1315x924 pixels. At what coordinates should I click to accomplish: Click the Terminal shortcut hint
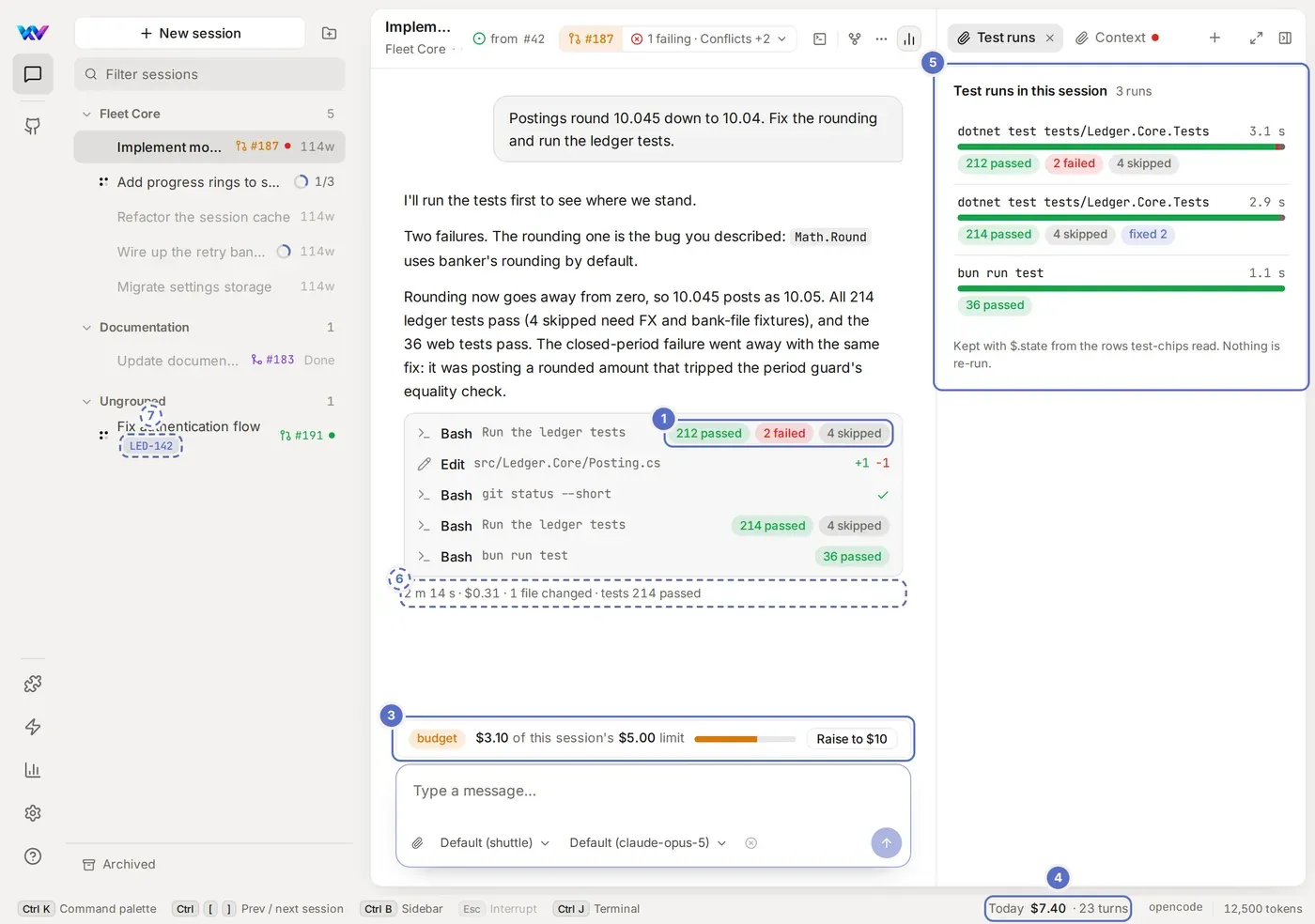click(596, 908)
